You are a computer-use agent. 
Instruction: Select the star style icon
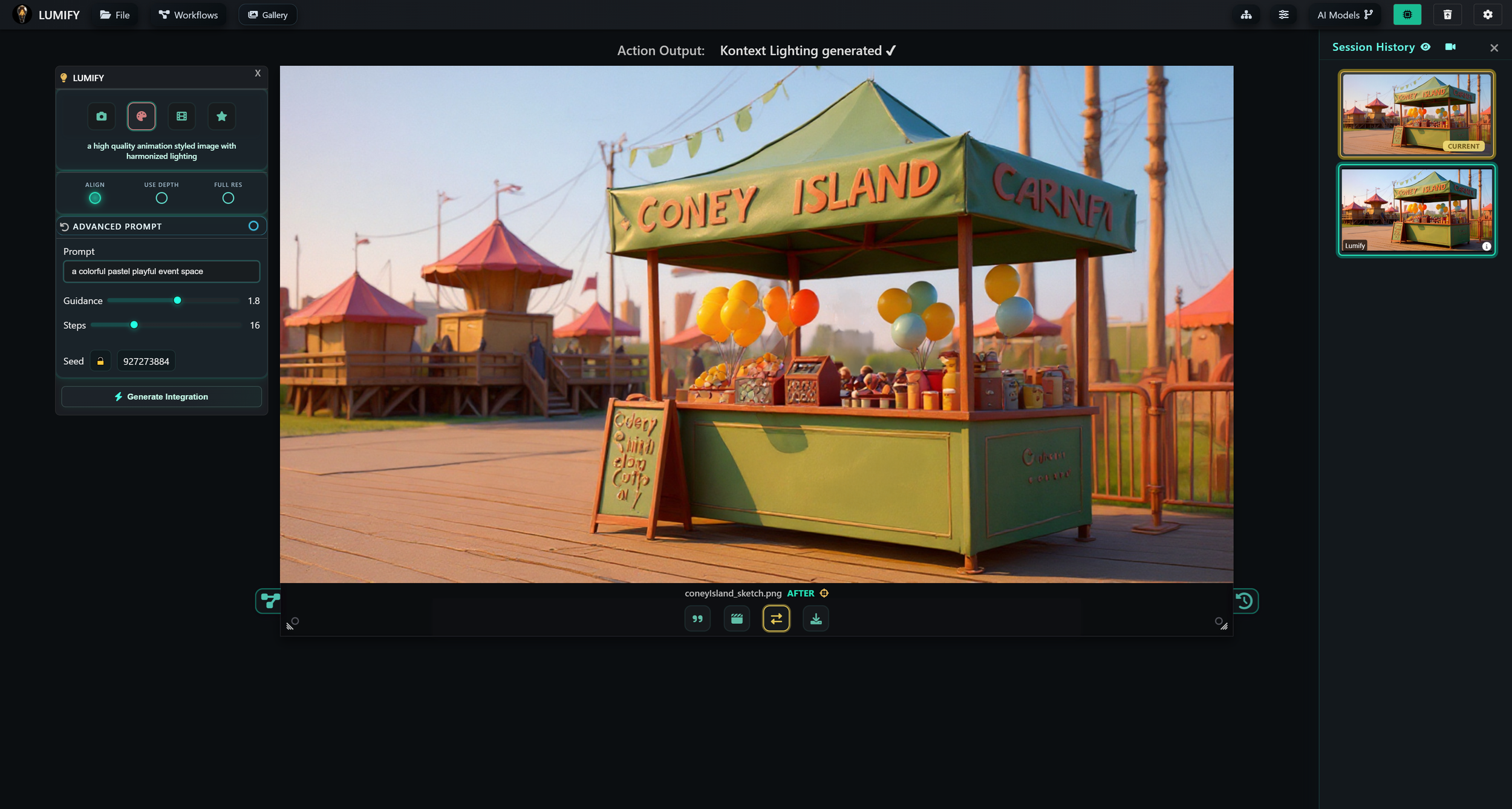221,116
